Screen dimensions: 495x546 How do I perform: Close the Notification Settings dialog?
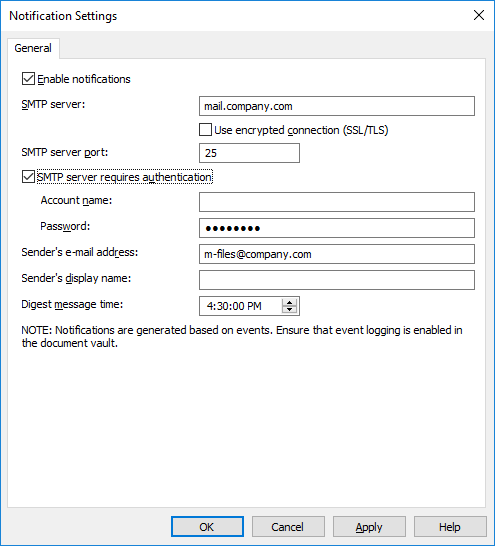click(x=479, y=15)
